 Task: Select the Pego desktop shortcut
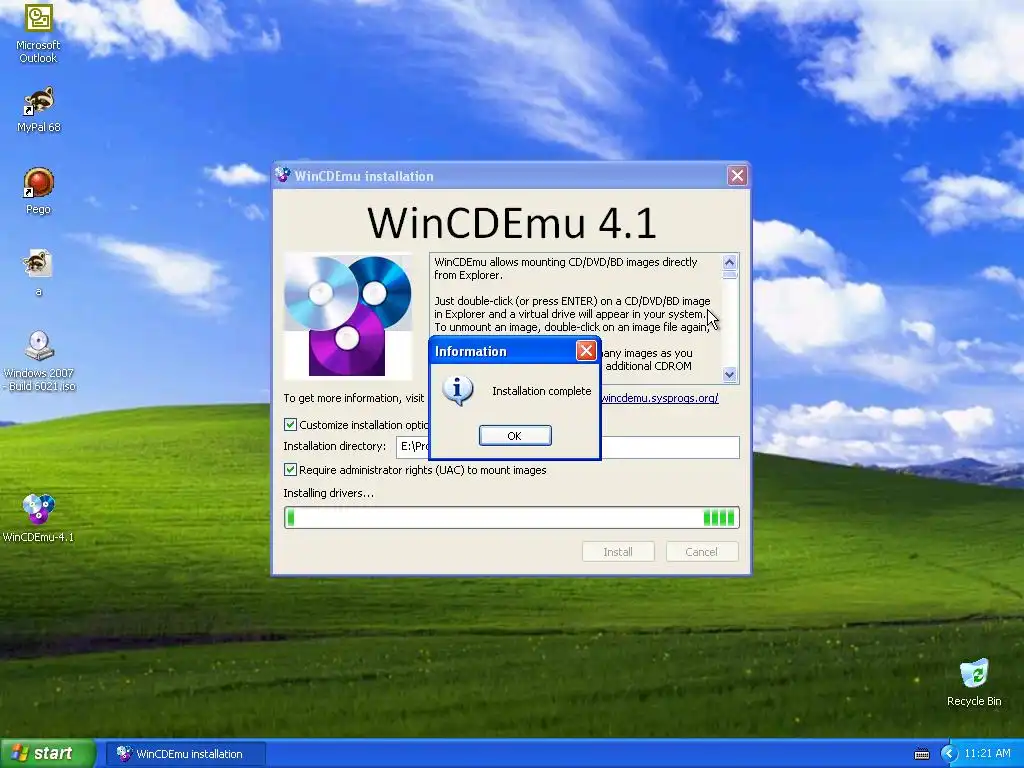[38, 191]
